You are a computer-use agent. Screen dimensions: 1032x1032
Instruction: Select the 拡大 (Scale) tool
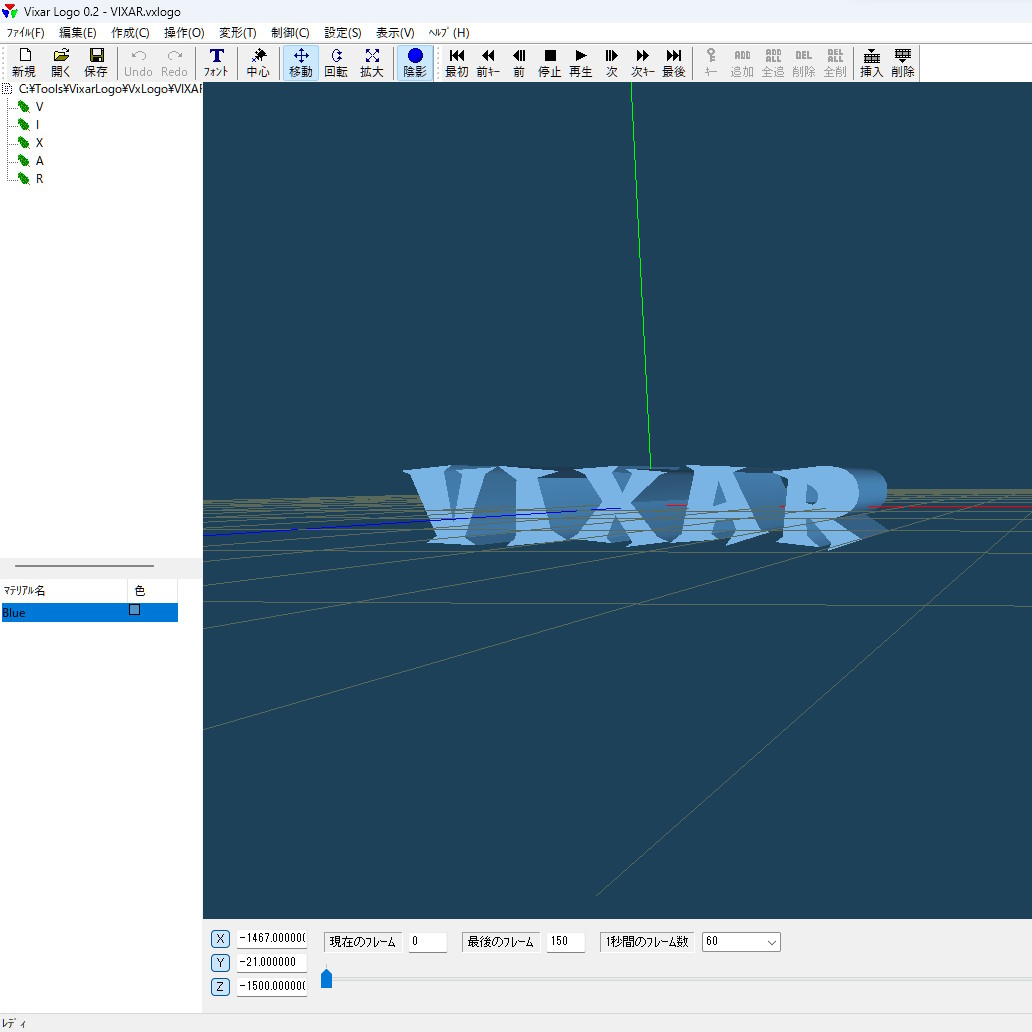[x=371, y=62]
